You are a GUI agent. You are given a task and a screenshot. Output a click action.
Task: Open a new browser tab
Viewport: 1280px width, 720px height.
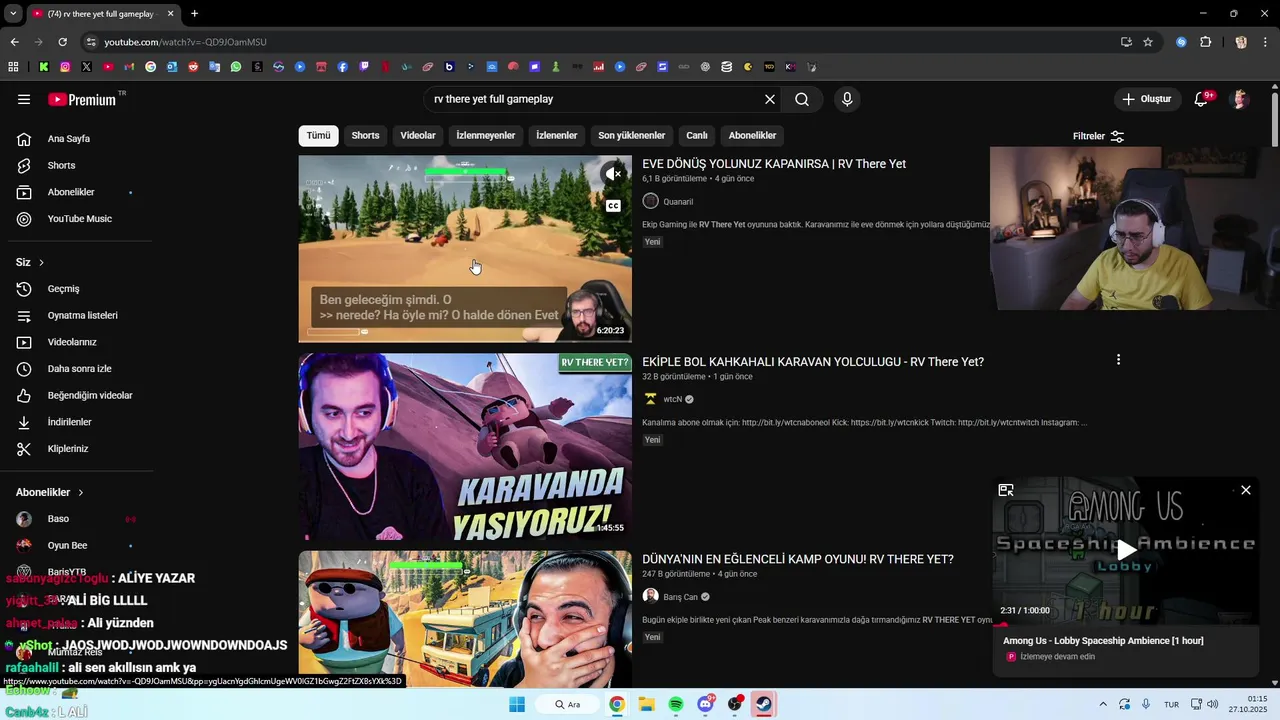coord(194,14)
